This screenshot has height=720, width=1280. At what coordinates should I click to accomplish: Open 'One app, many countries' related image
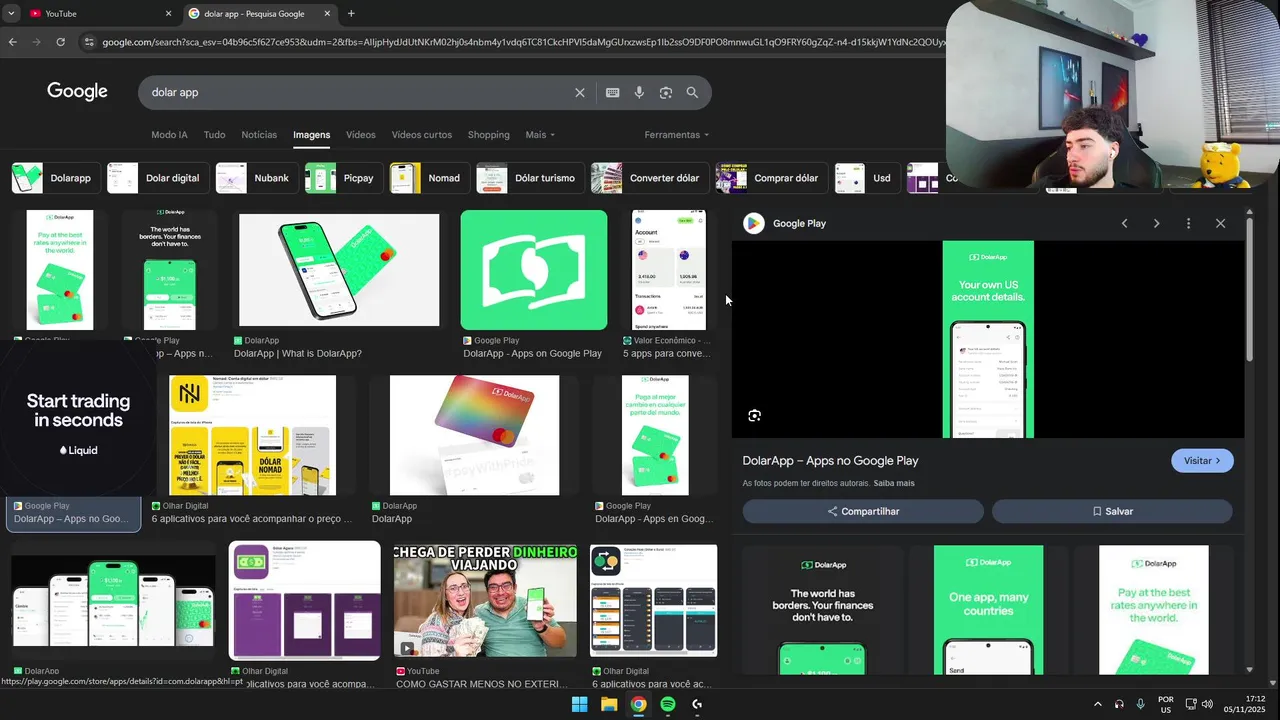tap(988, 610)
